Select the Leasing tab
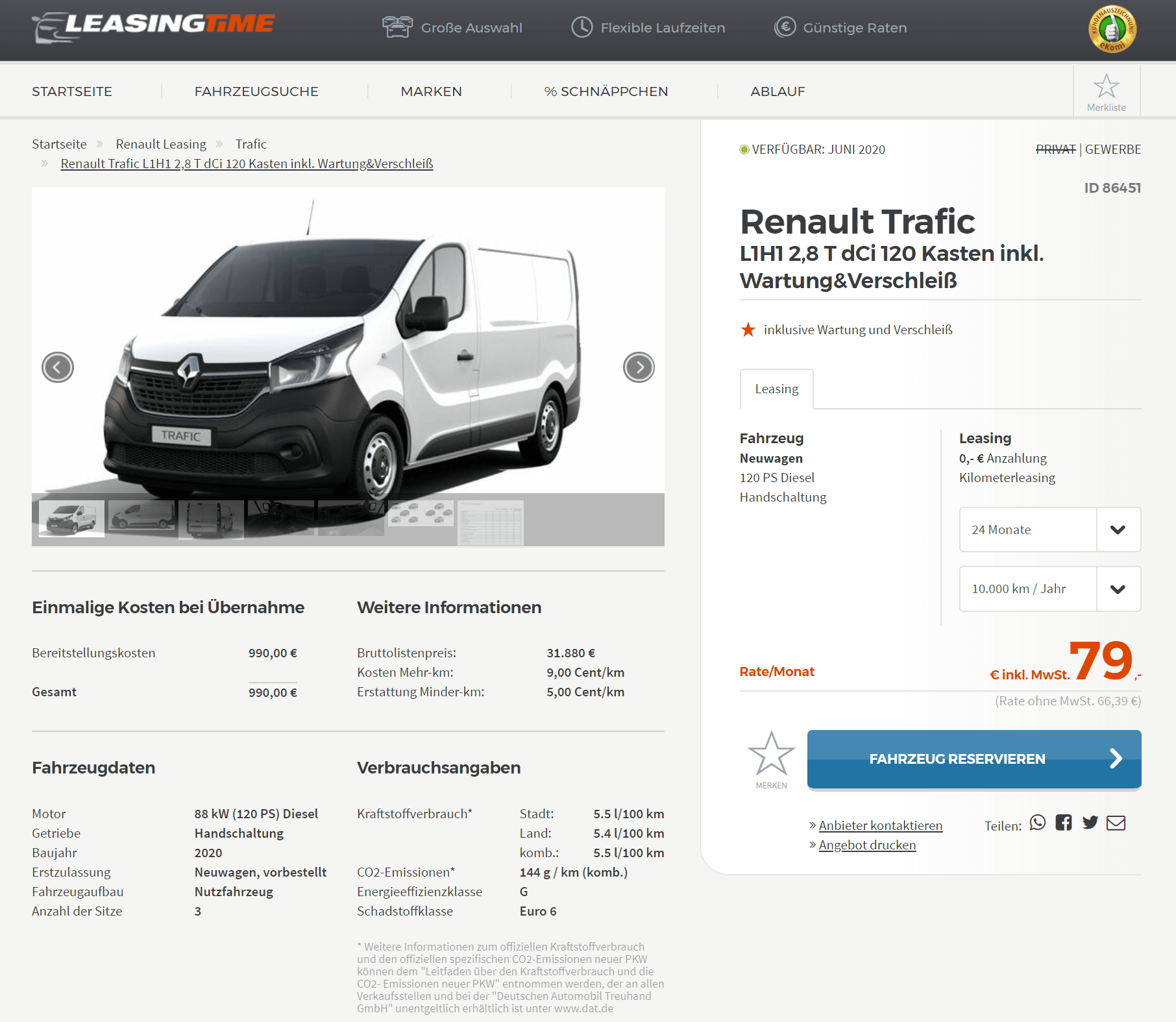 click(x=777, y=389)
